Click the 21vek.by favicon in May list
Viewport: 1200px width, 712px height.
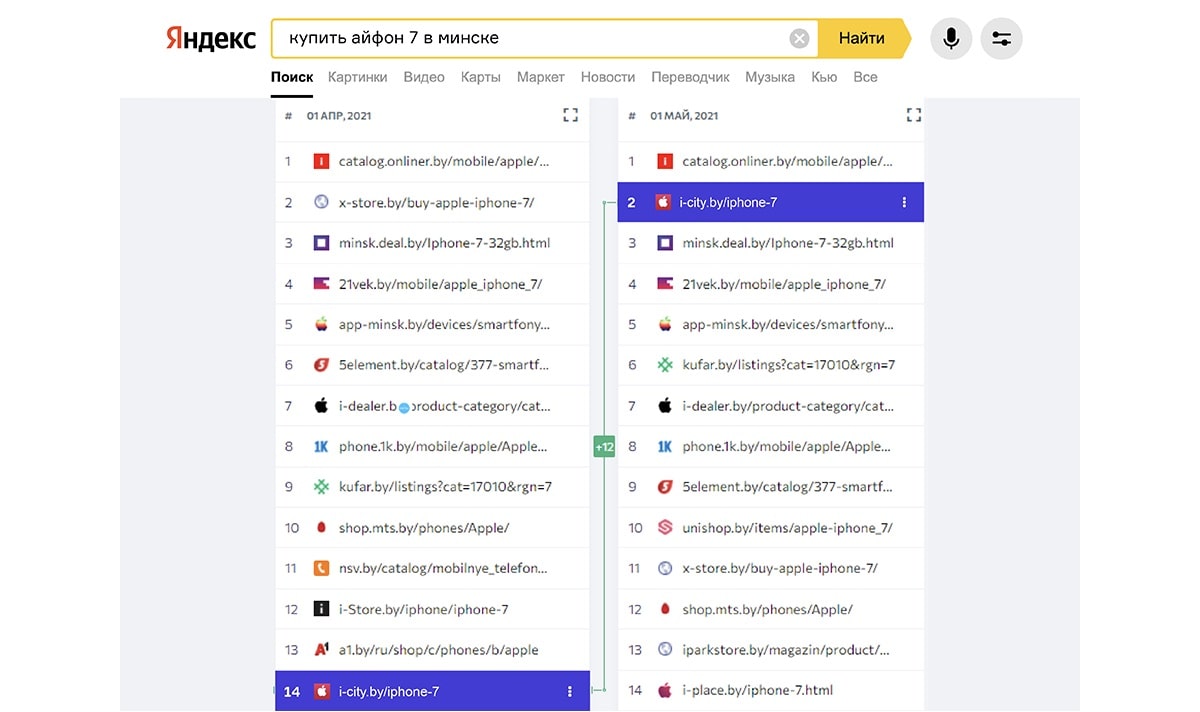click(x=665, y=284)
